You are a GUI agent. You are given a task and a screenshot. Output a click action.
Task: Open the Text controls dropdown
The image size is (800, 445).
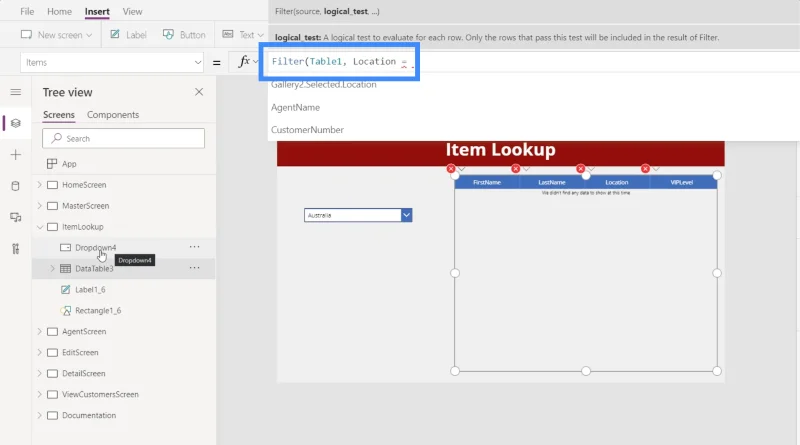pyautogui.click(x=243, y=35)
